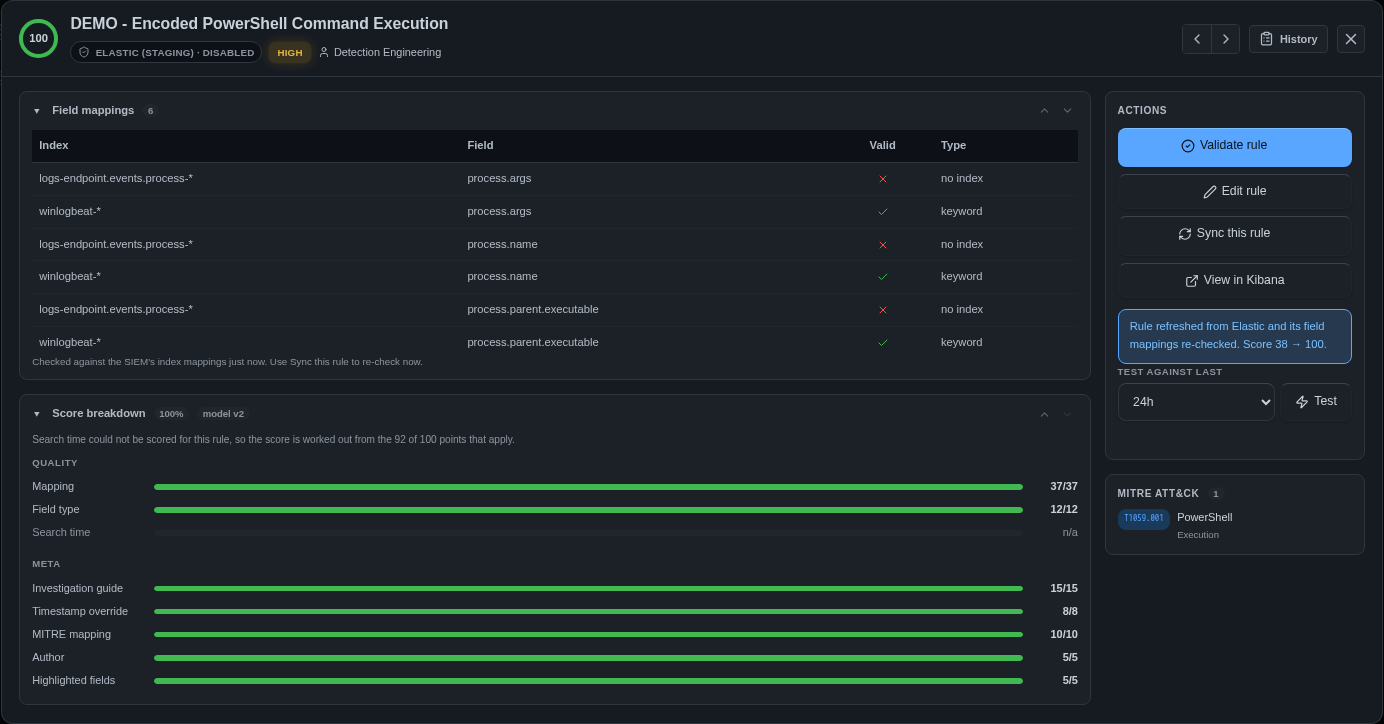Click invalid X for logs-endpoint process.parent.executable
Screen dimensions: 1384x724
(x=883, y=310)
